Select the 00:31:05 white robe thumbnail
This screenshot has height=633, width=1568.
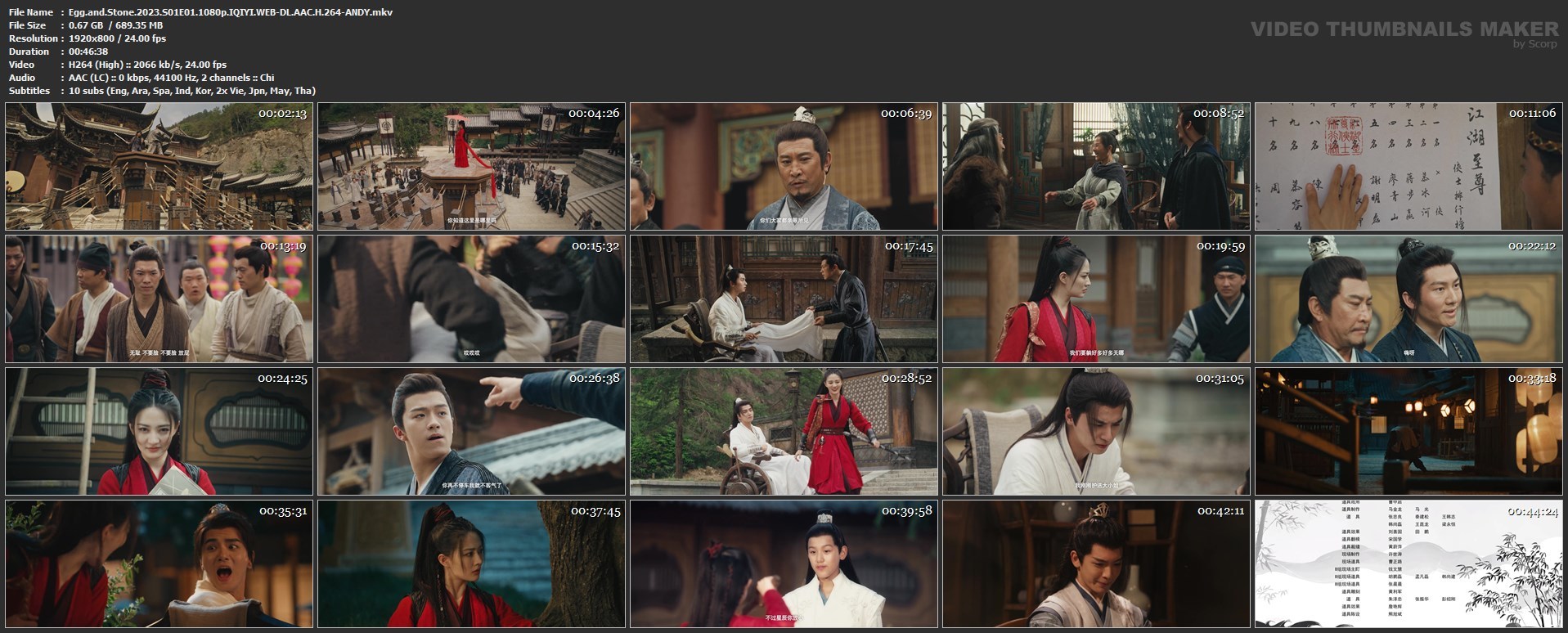1096,432
